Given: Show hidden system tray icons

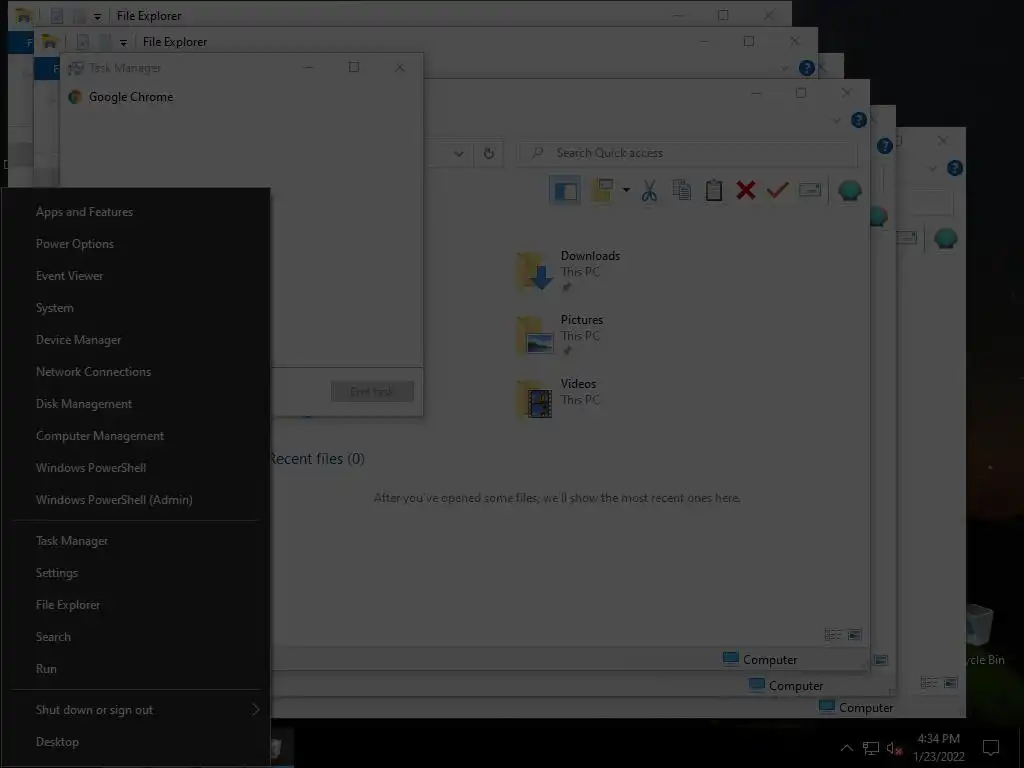Looking at the screenshot, I should tap(846, 748).
